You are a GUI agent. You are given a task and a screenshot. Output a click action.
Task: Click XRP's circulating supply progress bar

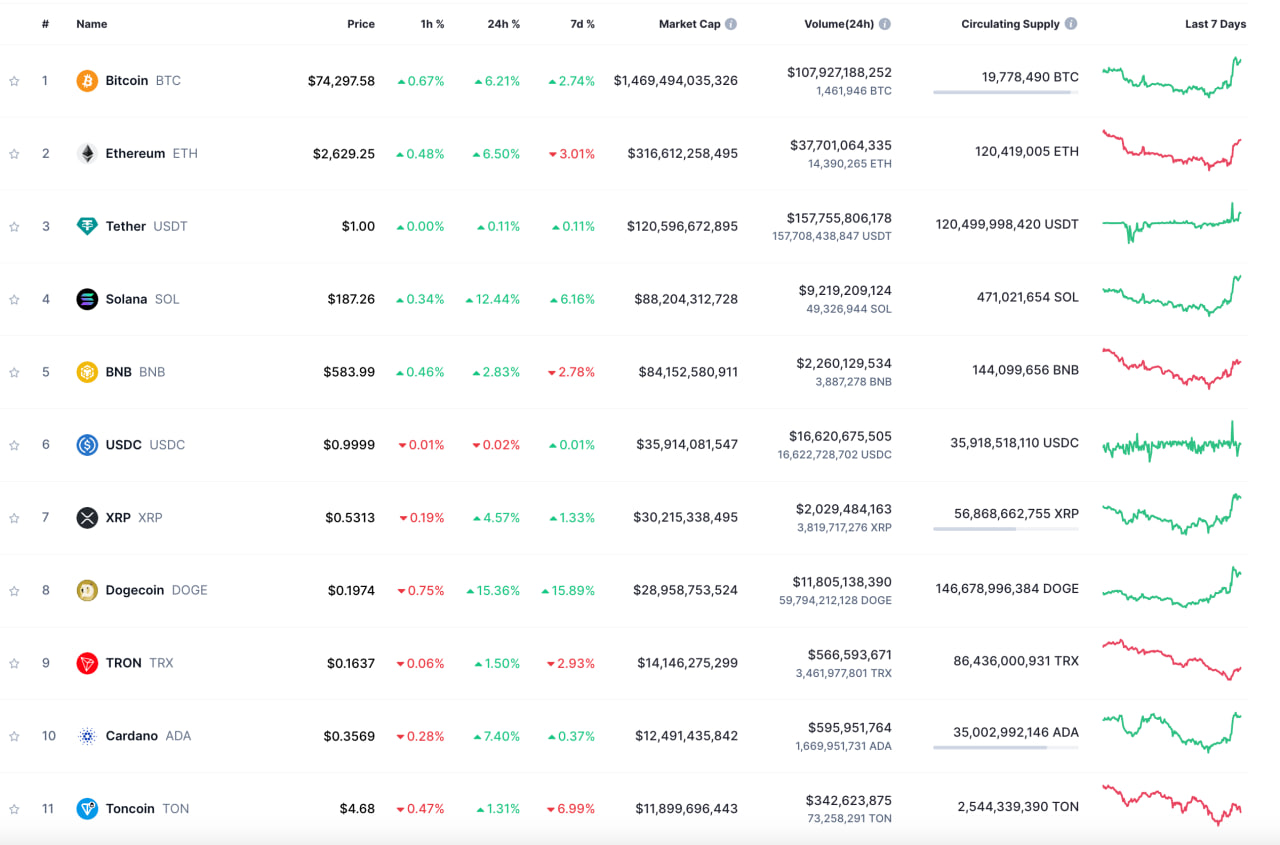tap(1006, 529)
